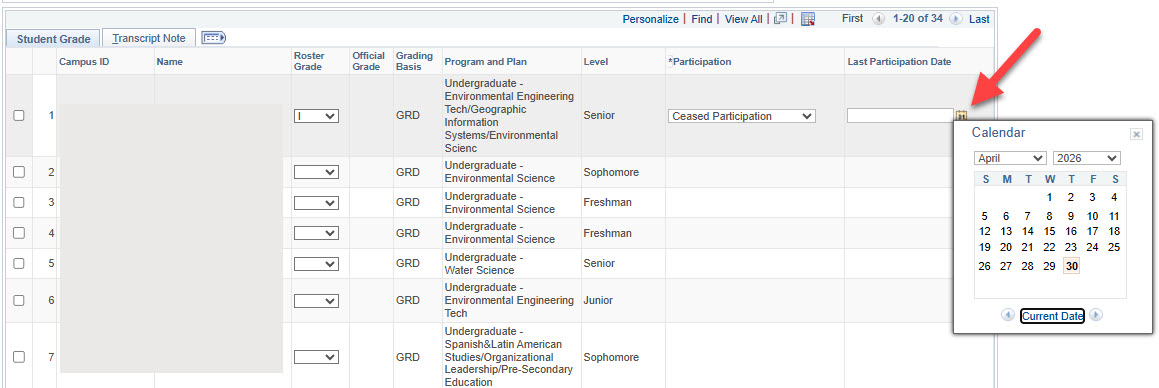This screenshot has width=1159, height=388.
Task: Select April 26 in the calendar
Action: (985, 266)
